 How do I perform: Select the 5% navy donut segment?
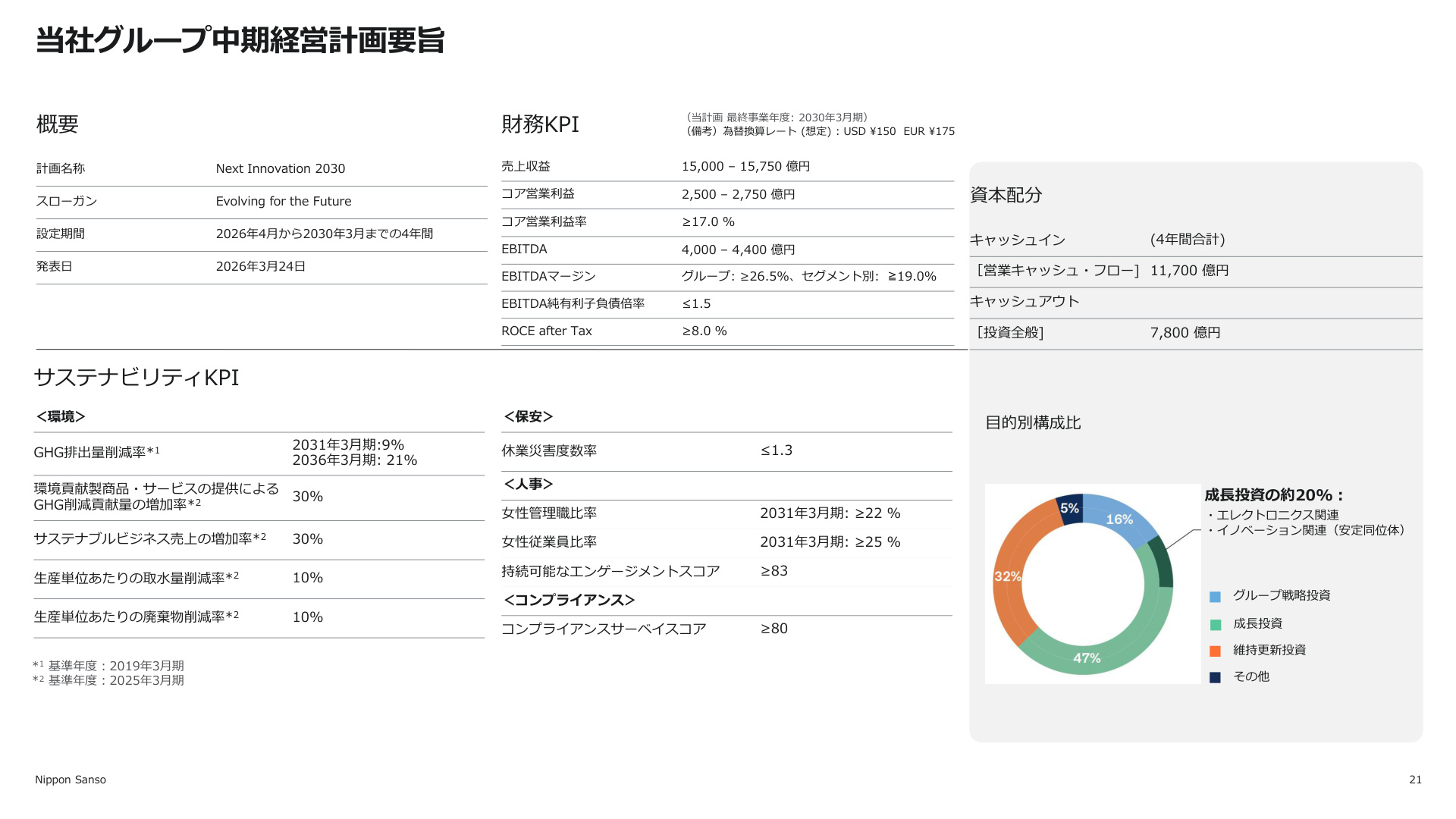pyautogui.click(x=1069, y=509)
